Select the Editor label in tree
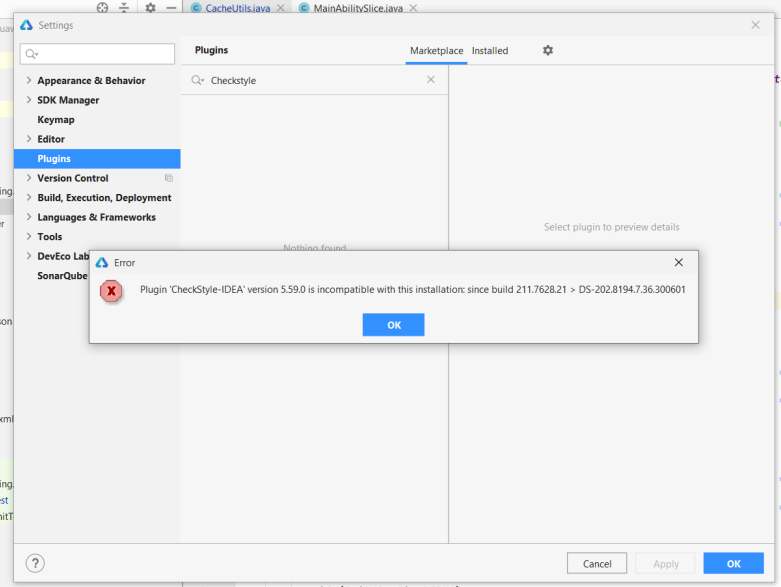Image resolution: width=781 pixels, height=587 pixels. 51,139
